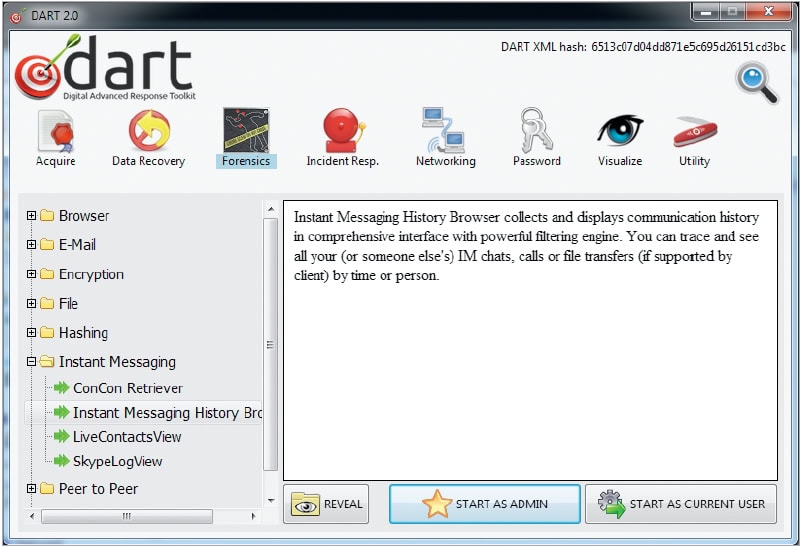802x548 pixels.
Task: Click tree vertical scrollbar down arrow
Action: coord(271,500)
